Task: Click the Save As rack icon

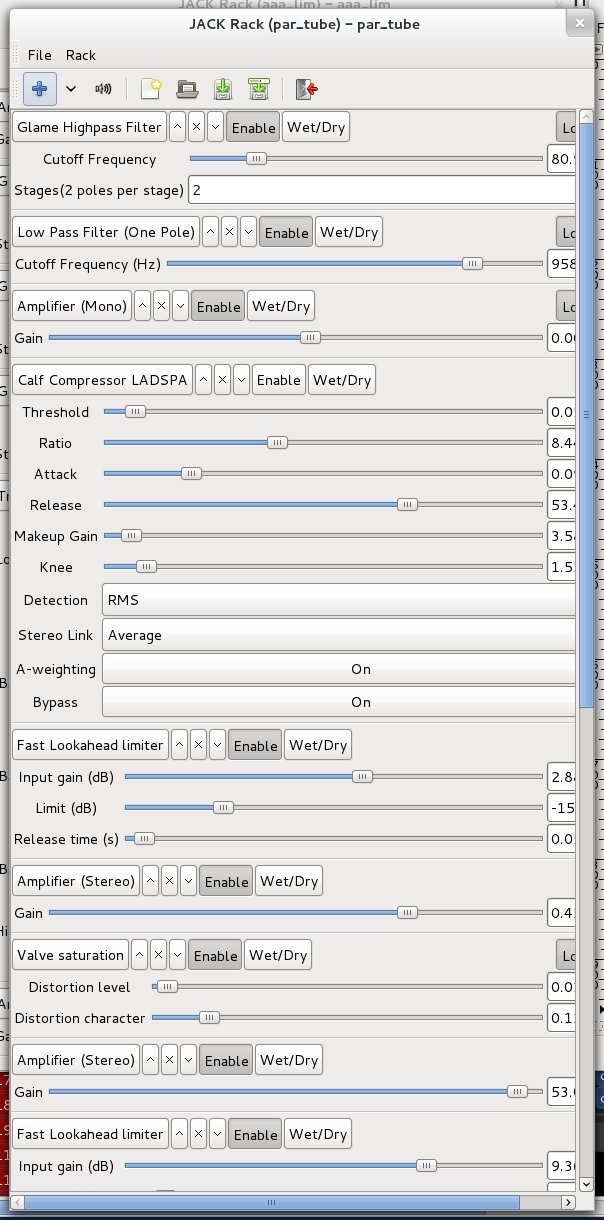Action: coord(259,88)
